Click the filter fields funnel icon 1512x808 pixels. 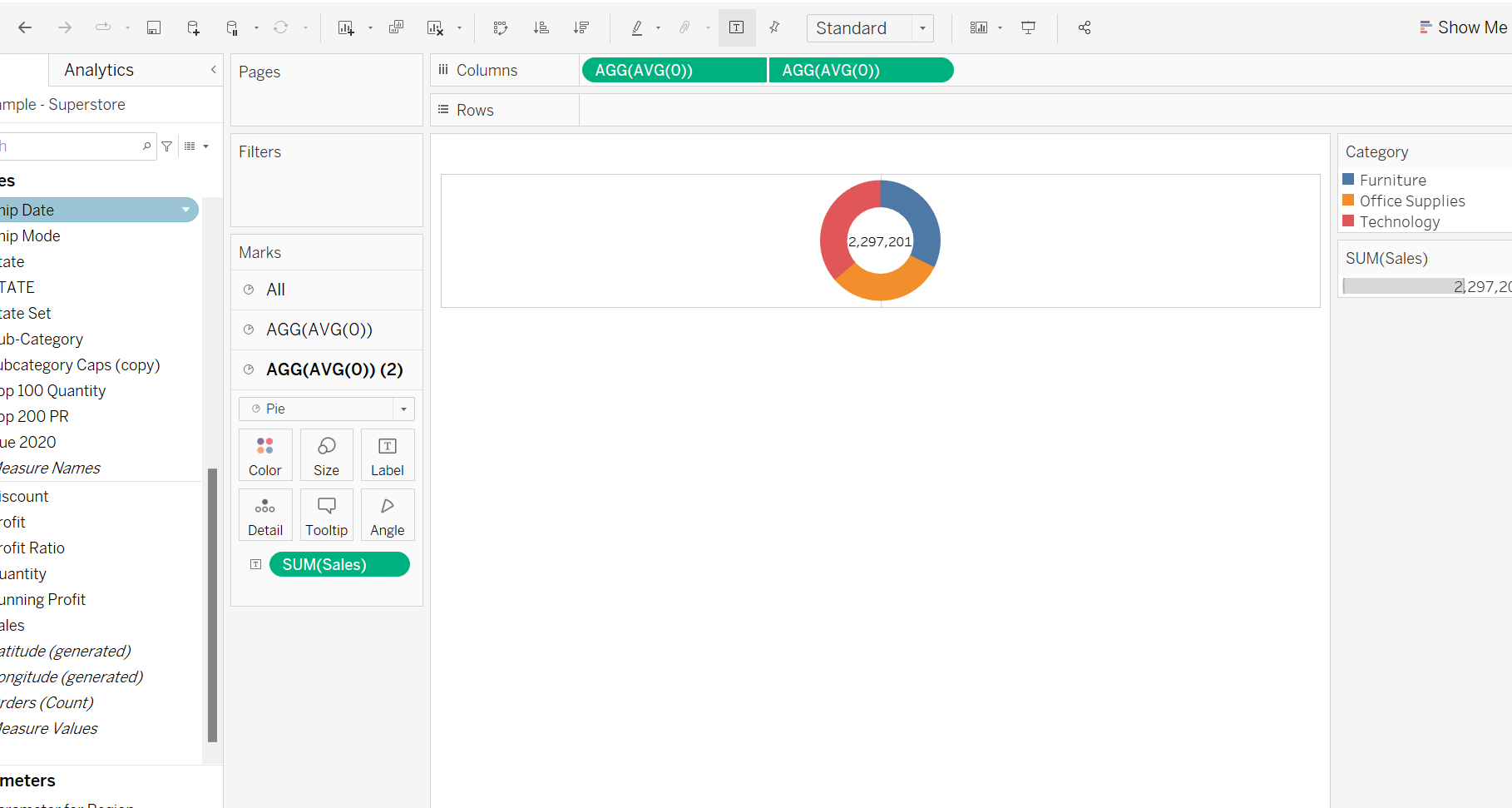point(167,146)
